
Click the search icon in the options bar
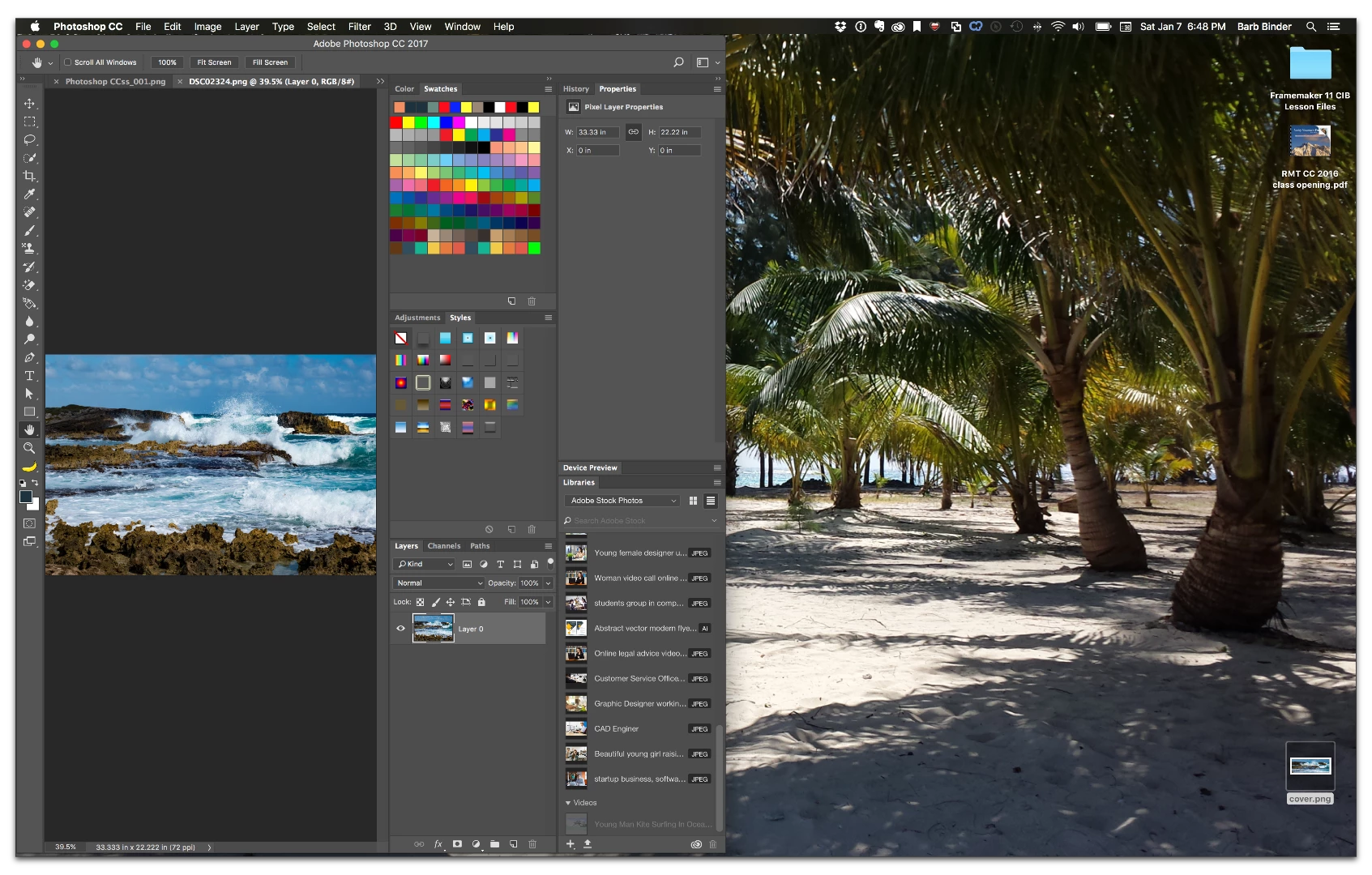coord(678,62)
